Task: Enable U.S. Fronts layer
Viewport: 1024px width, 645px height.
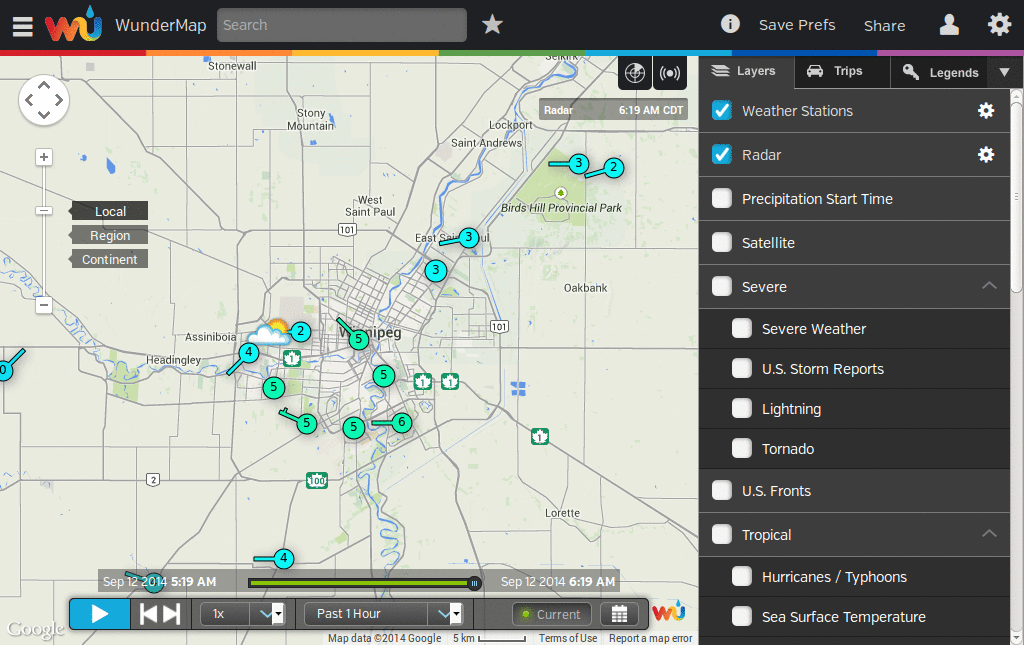Action: (722, 490)
